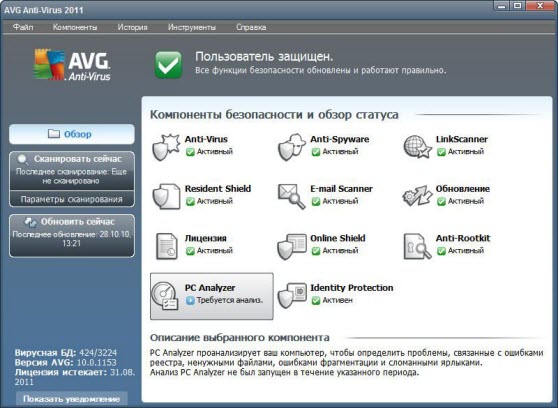Open the Справка menu
The width and height of the screenshot is (558, 408).
point(251,27)
